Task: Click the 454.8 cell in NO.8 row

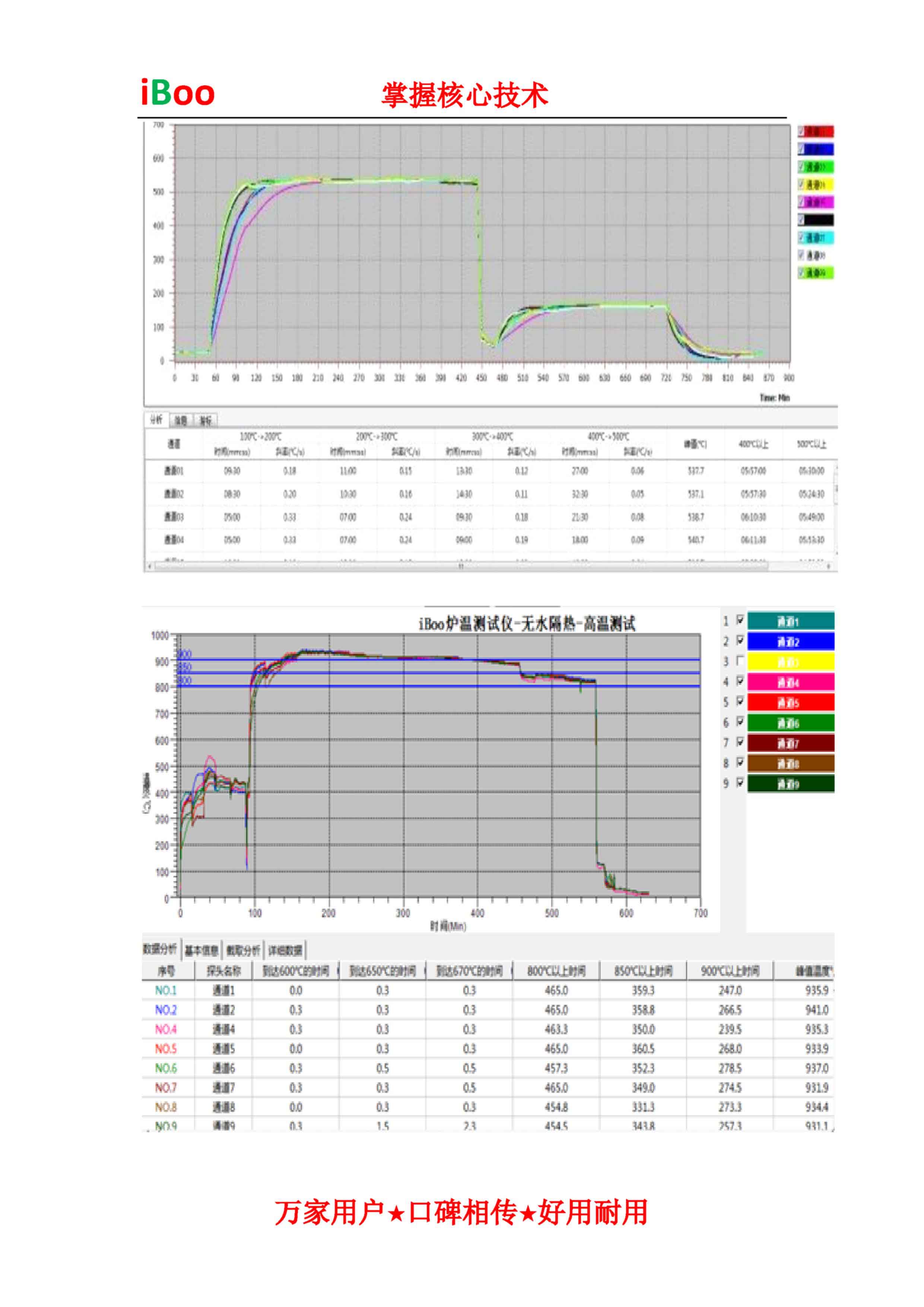Action: point(556,1107)
